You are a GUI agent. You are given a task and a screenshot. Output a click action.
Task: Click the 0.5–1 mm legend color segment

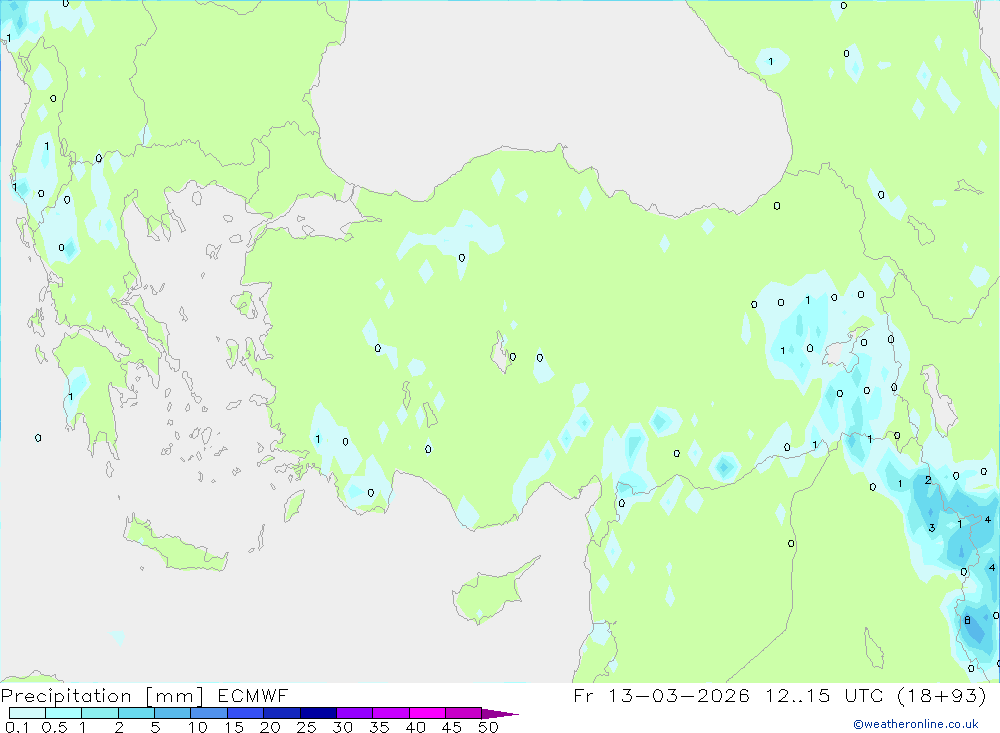point(63,713)
